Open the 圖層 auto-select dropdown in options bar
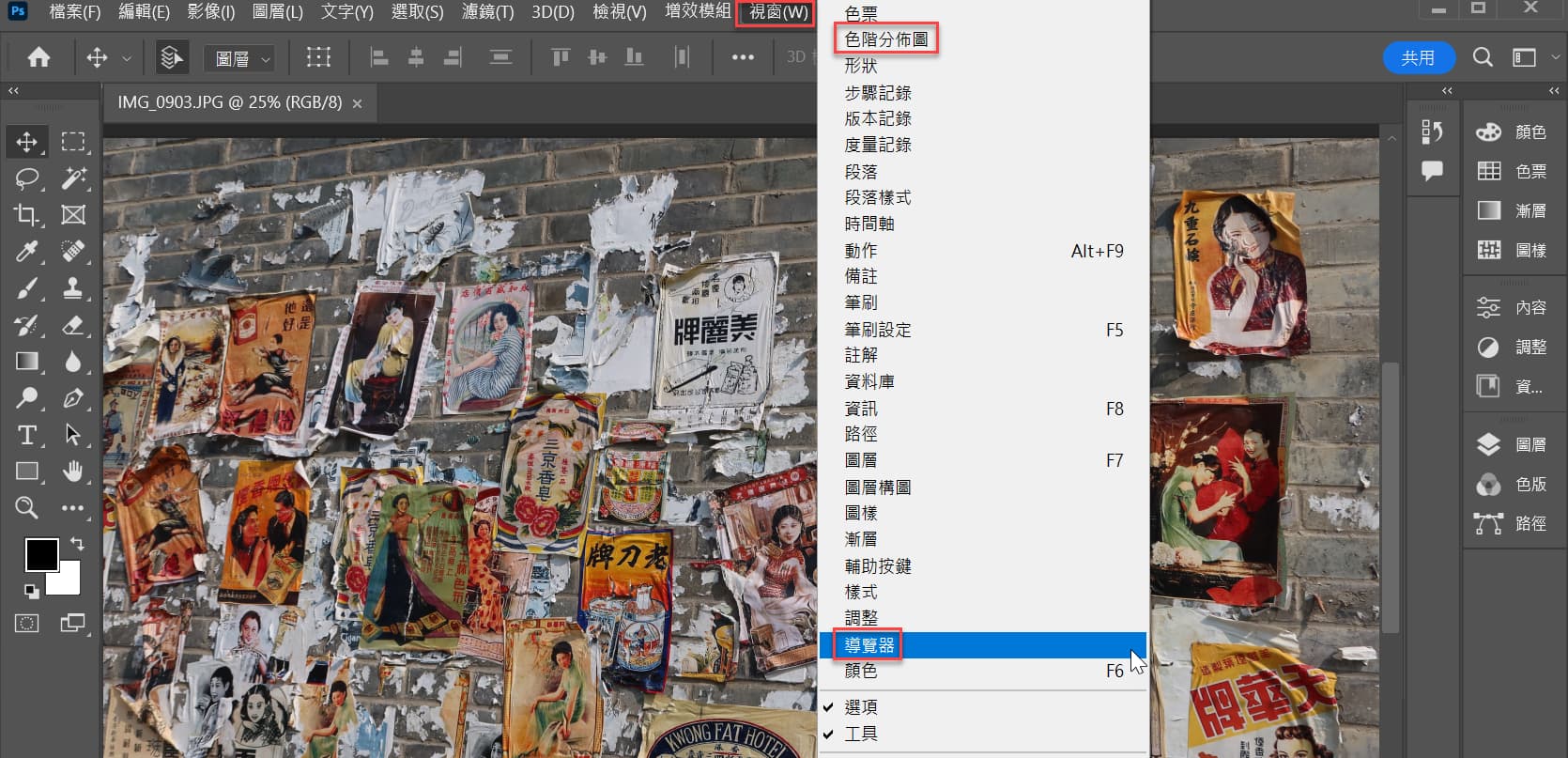1568x758 pixels. tap(239, 58)
